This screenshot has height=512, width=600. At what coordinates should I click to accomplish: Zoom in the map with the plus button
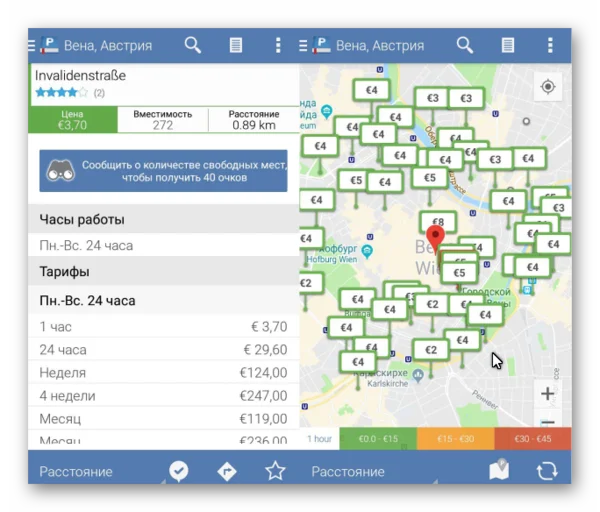(x=547, y=393)
